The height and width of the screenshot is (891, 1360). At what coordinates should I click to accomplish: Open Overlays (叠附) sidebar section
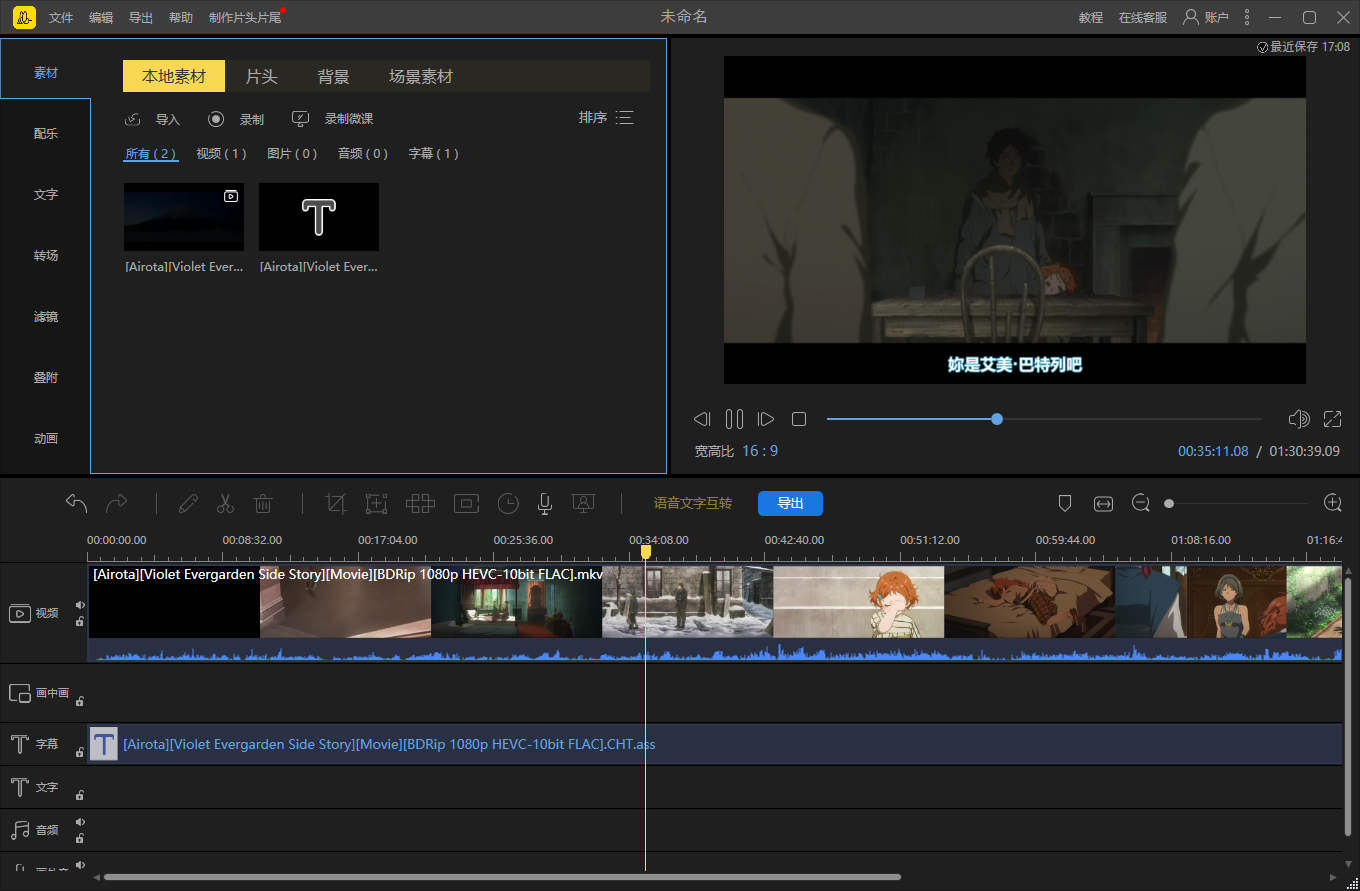tap(46, 378)
